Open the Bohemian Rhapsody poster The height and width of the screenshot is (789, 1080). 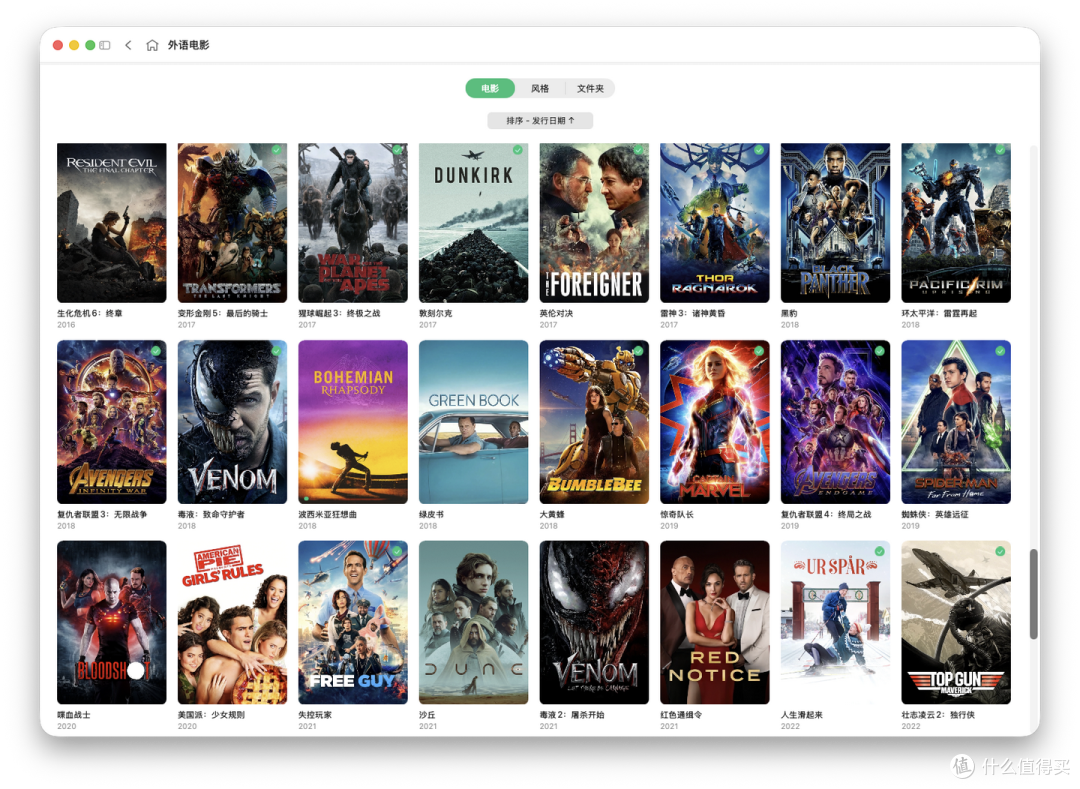pyautogui.click(x=353, y=421)
